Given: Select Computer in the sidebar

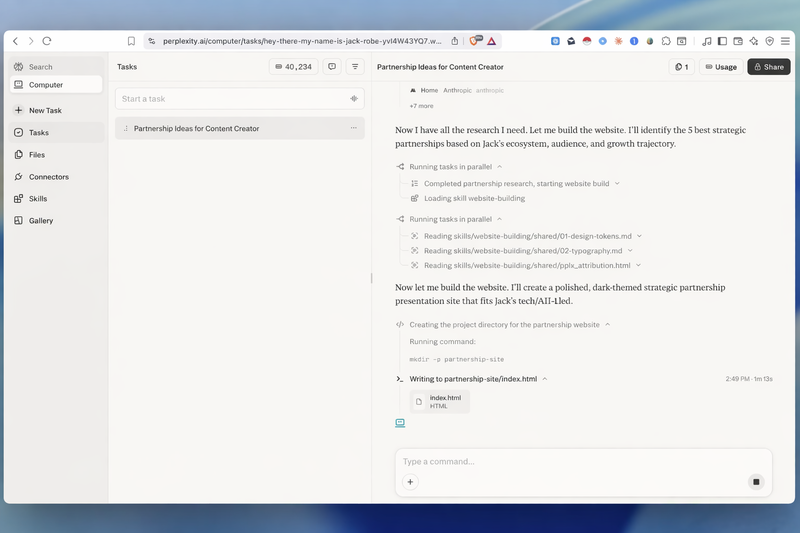Looking at the screenshot, I should tap(45, 85).
